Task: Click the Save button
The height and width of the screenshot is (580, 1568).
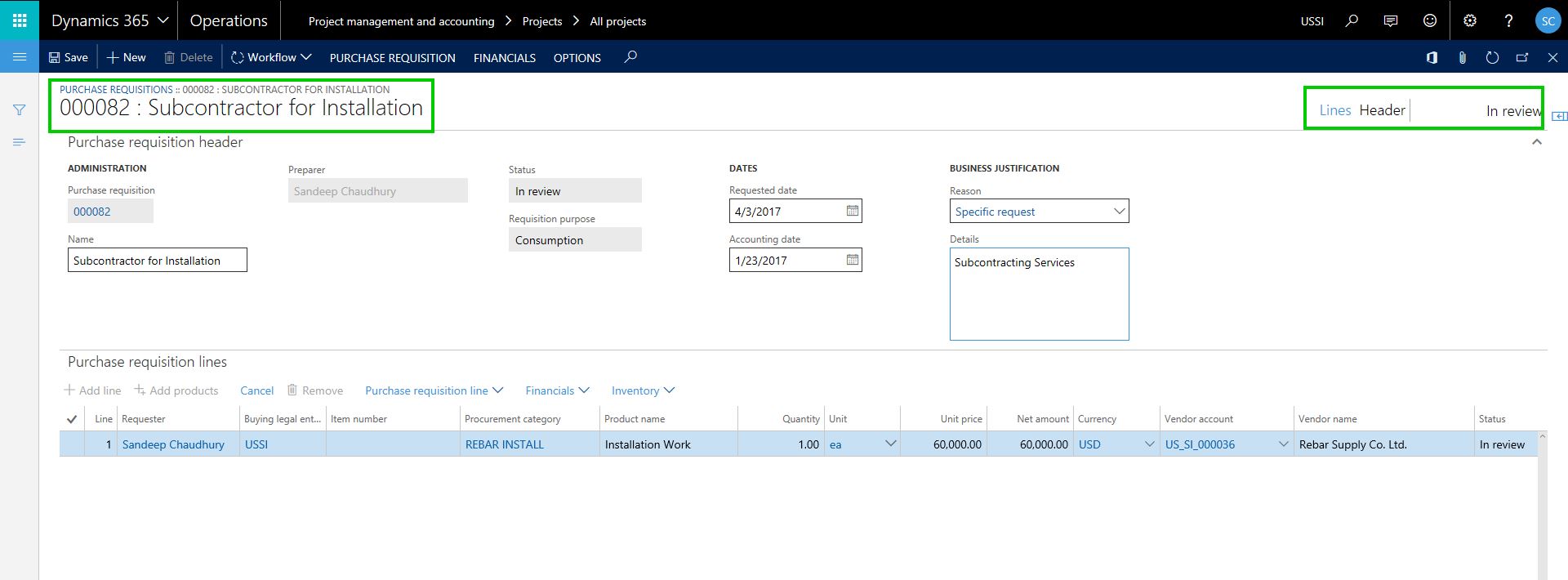Action: (x=69, y=57)
